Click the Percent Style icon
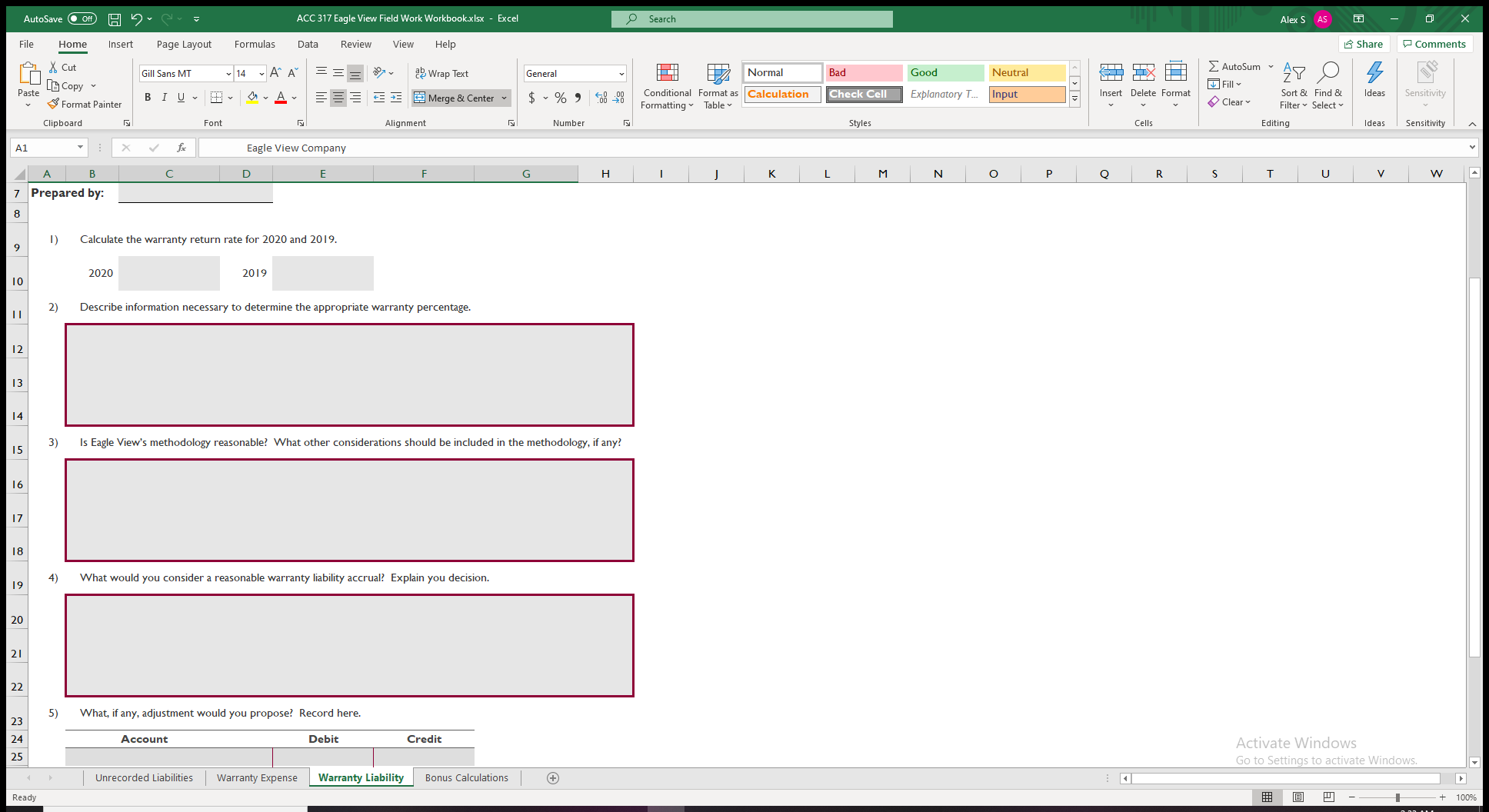 pos(560,98)
